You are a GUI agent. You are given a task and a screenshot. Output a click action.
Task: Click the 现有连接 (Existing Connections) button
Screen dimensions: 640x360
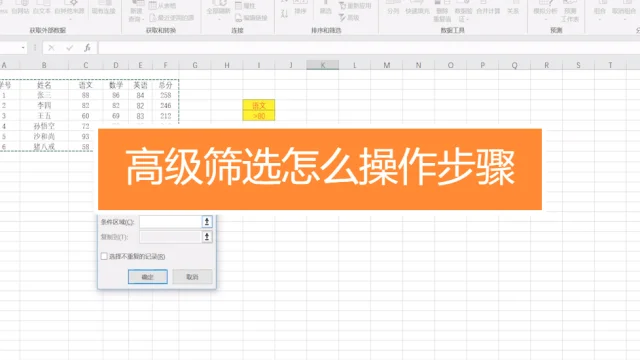tap(103, 7)
